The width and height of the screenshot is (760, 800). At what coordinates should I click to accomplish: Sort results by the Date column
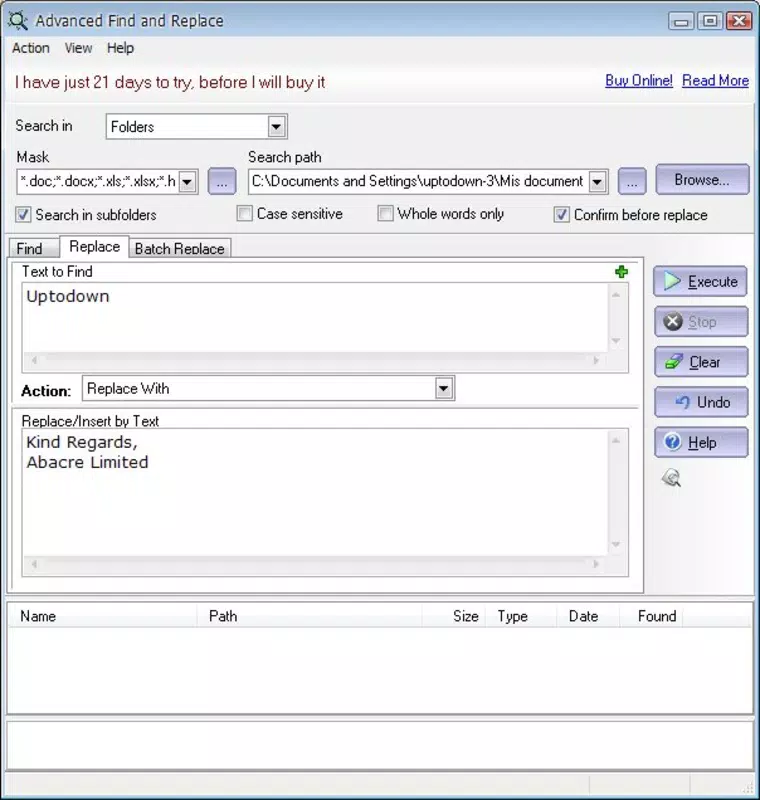point(588,616)
